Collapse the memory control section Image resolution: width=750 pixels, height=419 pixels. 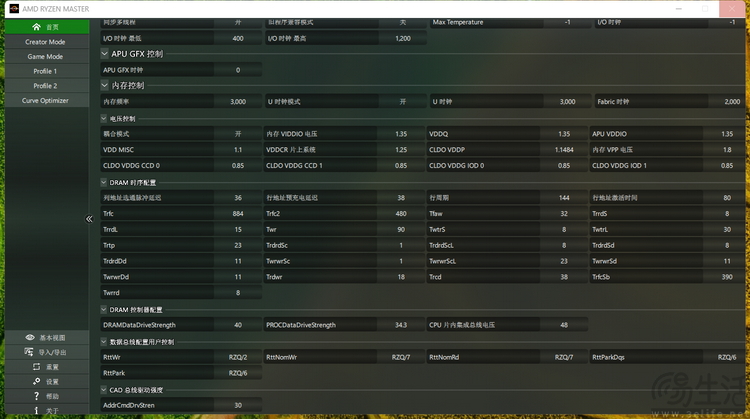pos(104,85)
